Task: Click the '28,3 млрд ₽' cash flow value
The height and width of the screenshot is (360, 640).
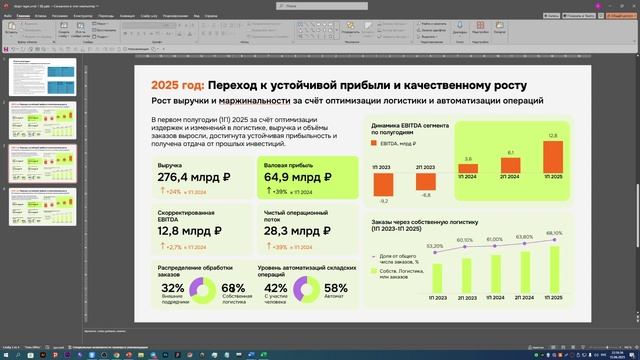Action: pyautogui.click(x=297, y=231)
